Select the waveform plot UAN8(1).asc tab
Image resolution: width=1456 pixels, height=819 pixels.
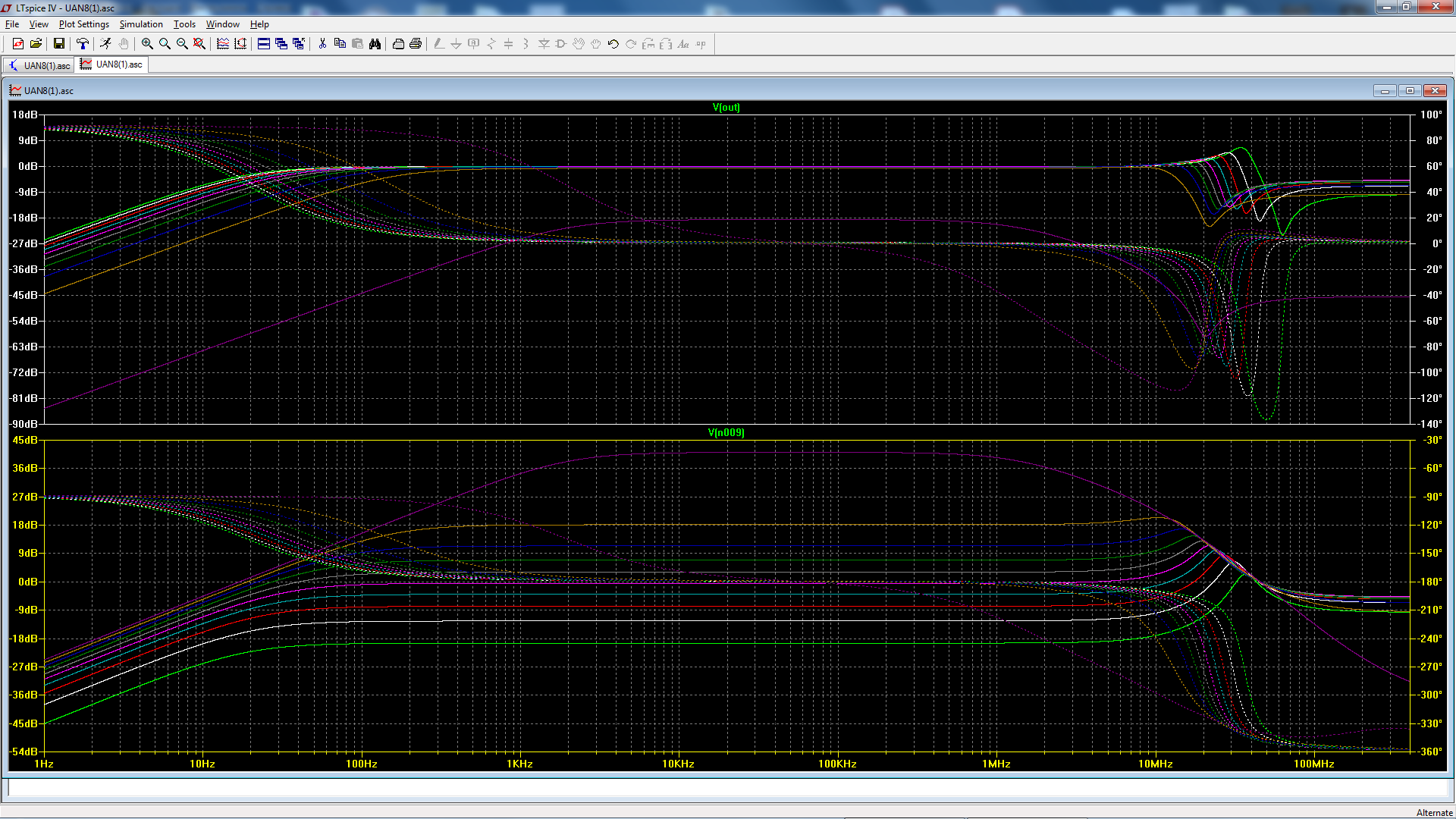click(112, 64)
